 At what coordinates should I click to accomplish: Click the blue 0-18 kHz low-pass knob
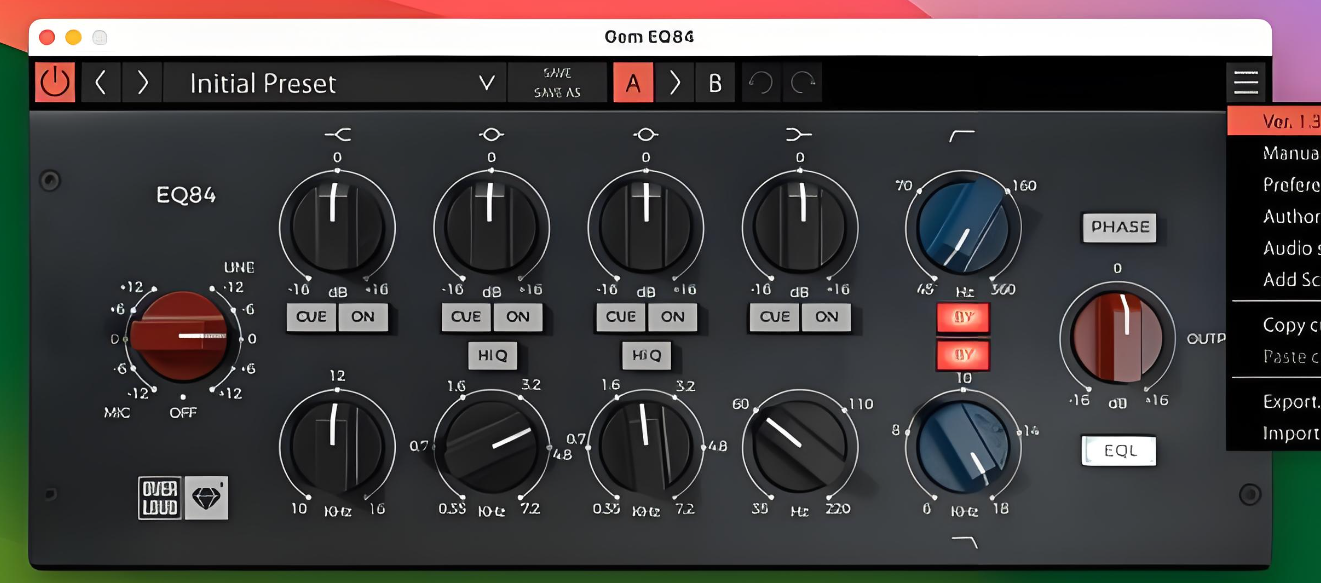click(963, 445)
